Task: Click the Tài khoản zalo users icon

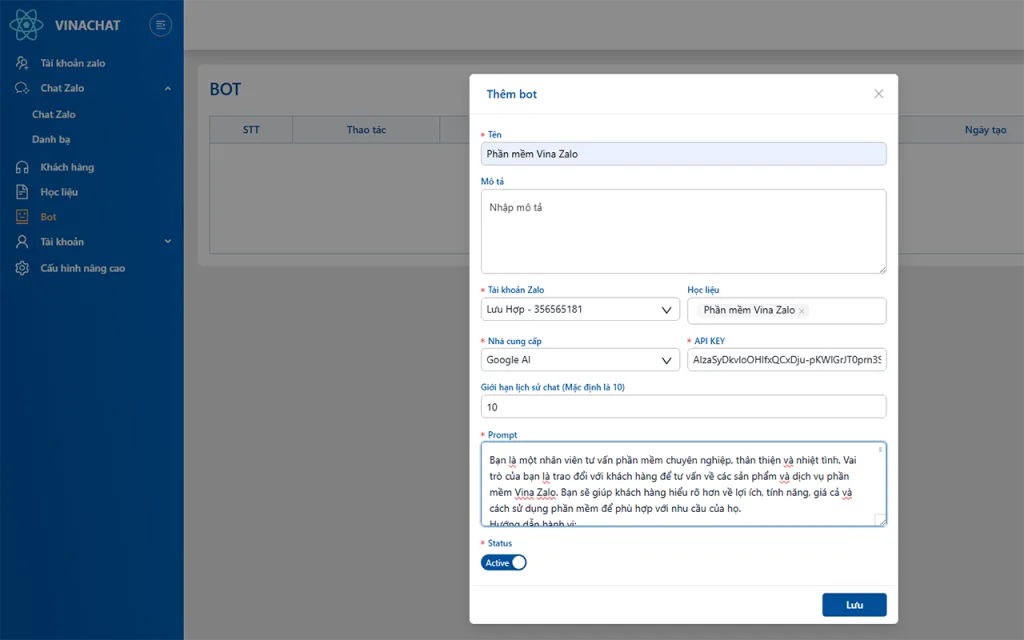Action: (x=21, y=63)
